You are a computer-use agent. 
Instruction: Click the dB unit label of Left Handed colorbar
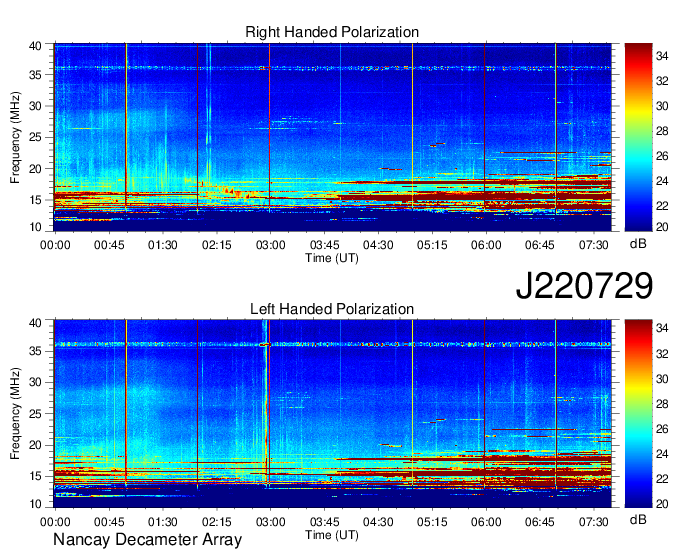coord(638,519)
